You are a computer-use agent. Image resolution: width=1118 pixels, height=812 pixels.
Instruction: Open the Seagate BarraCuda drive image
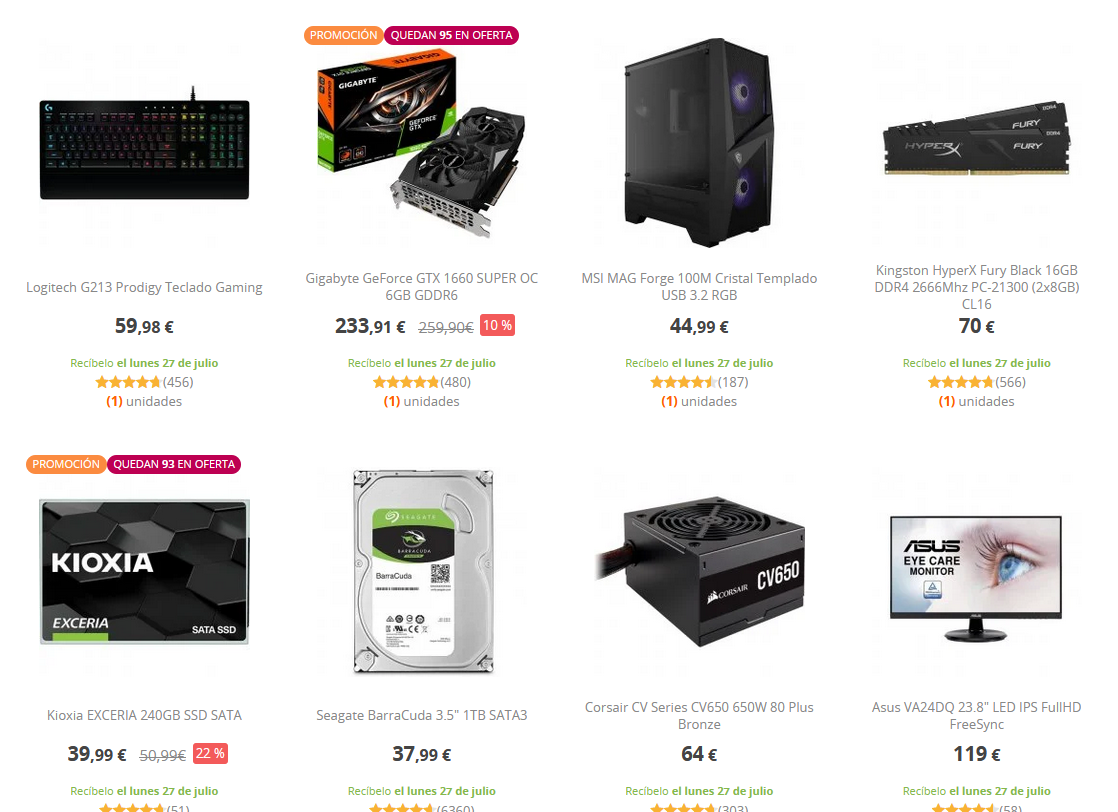click(x=421, y=572)
